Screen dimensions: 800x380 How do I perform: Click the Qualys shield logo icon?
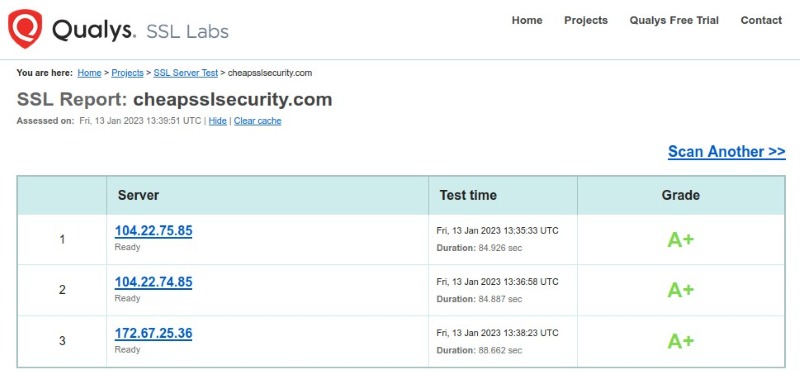click(x=24, y=29)
